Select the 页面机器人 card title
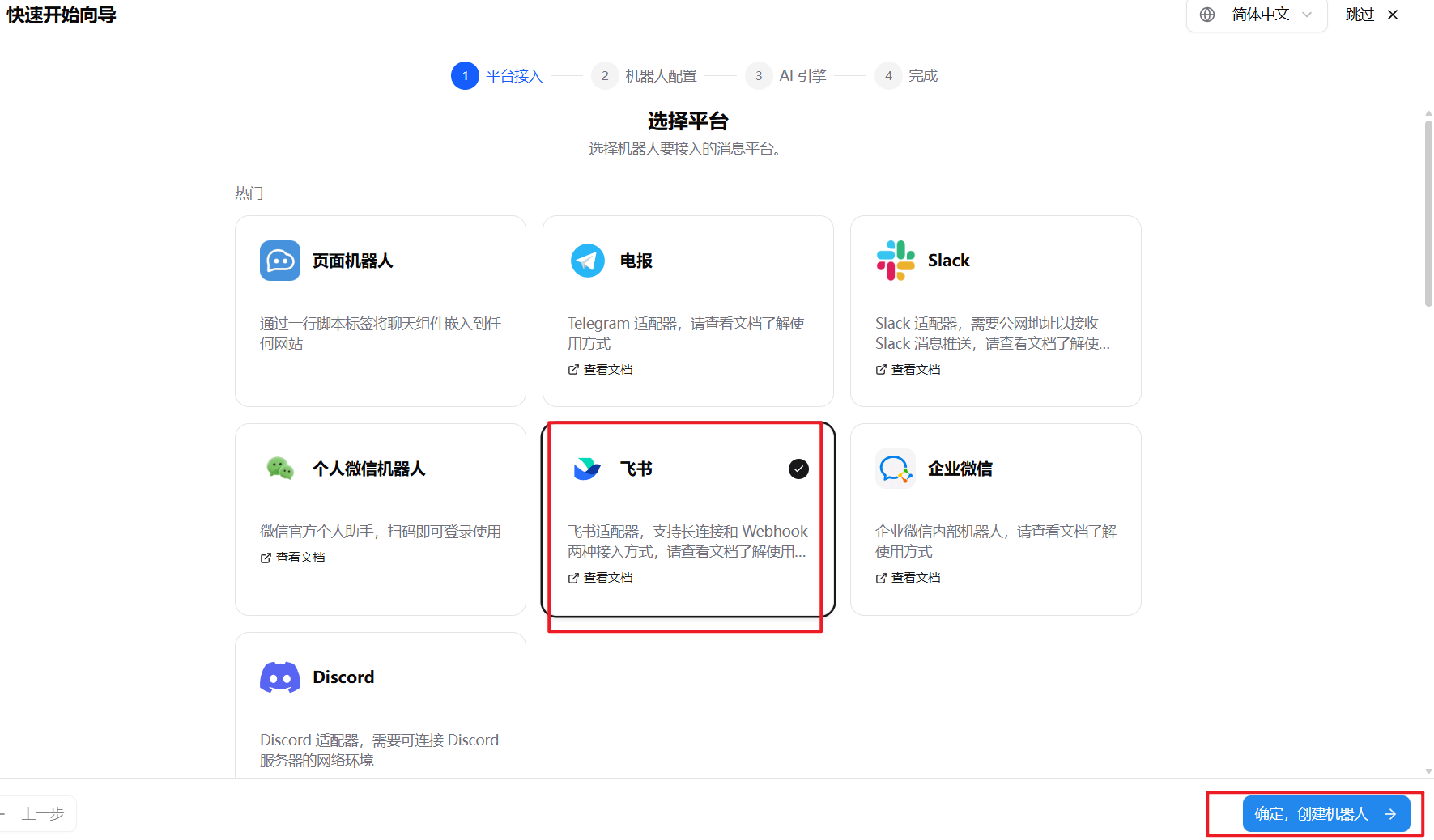 point(352,261)
